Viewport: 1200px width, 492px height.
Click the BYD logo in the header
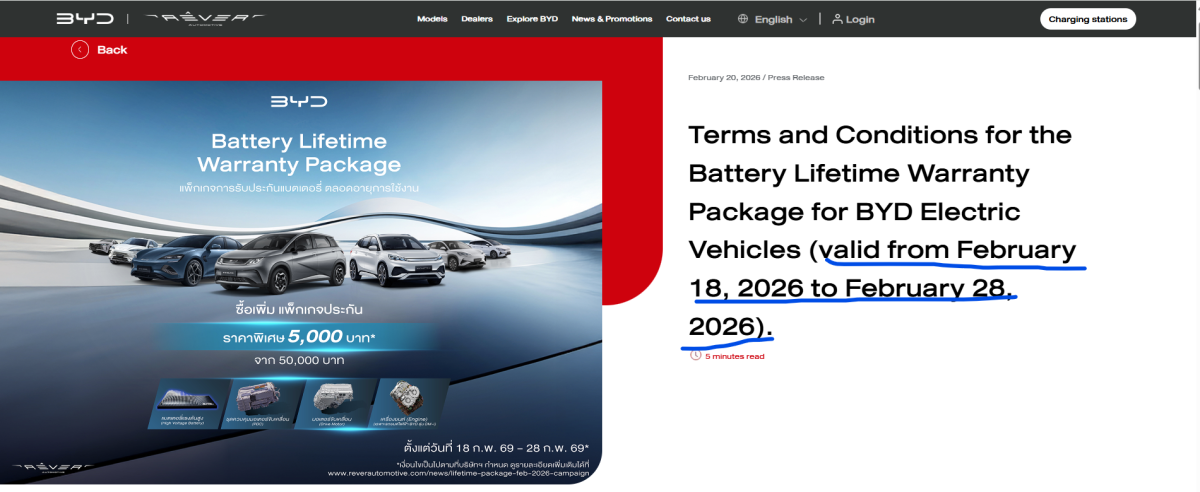84,19
